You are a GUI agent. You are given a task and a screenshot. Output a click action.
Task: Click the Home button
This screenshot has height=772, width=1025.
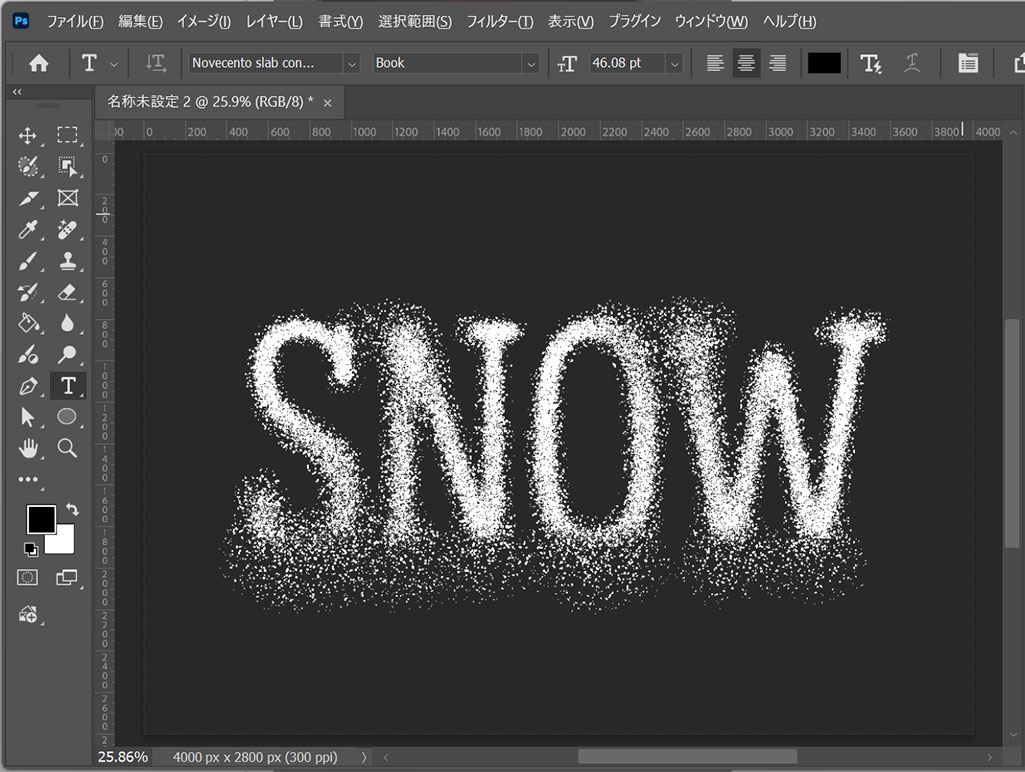[x=39, y=63]
